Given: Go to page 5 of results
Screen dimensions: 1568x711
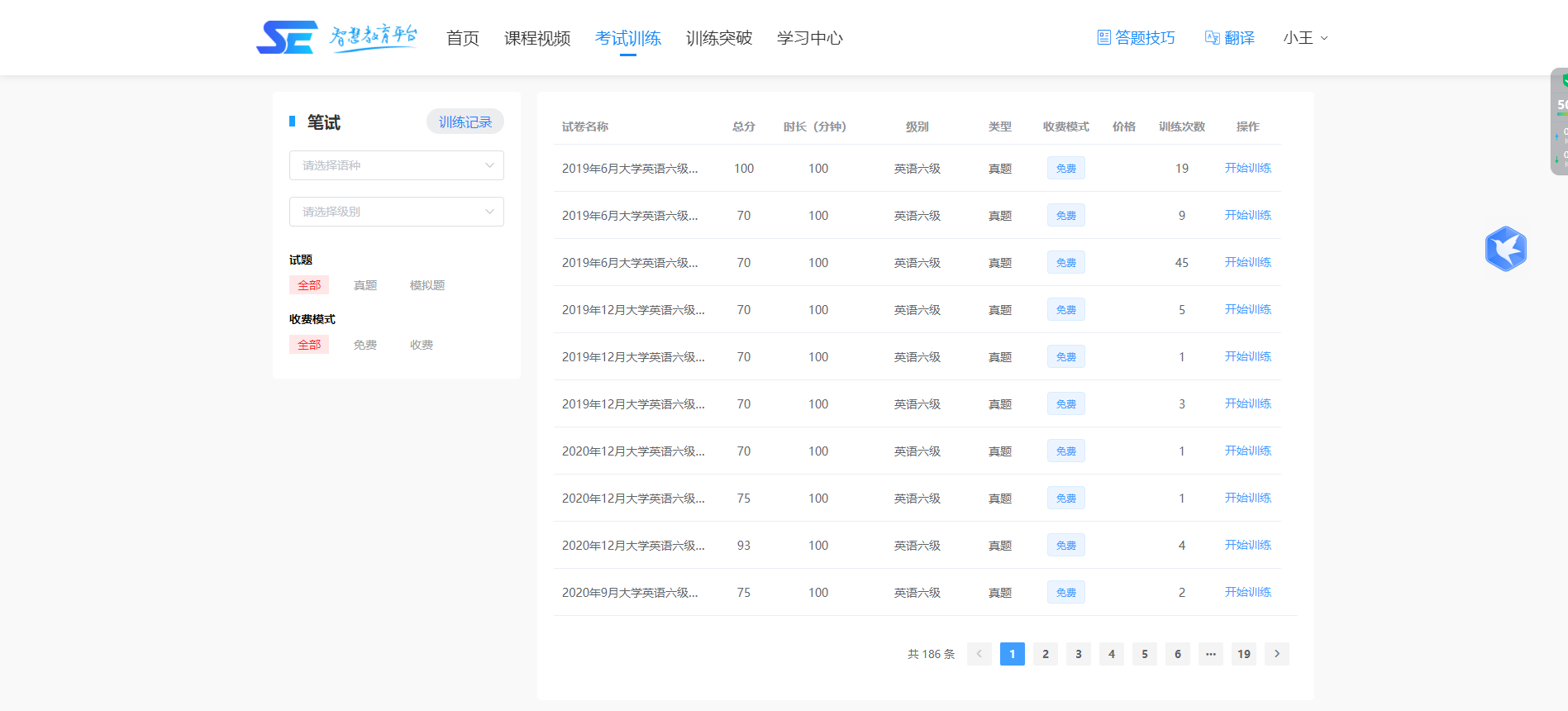Looking at the screenshot, I should tap(1145, 654).
